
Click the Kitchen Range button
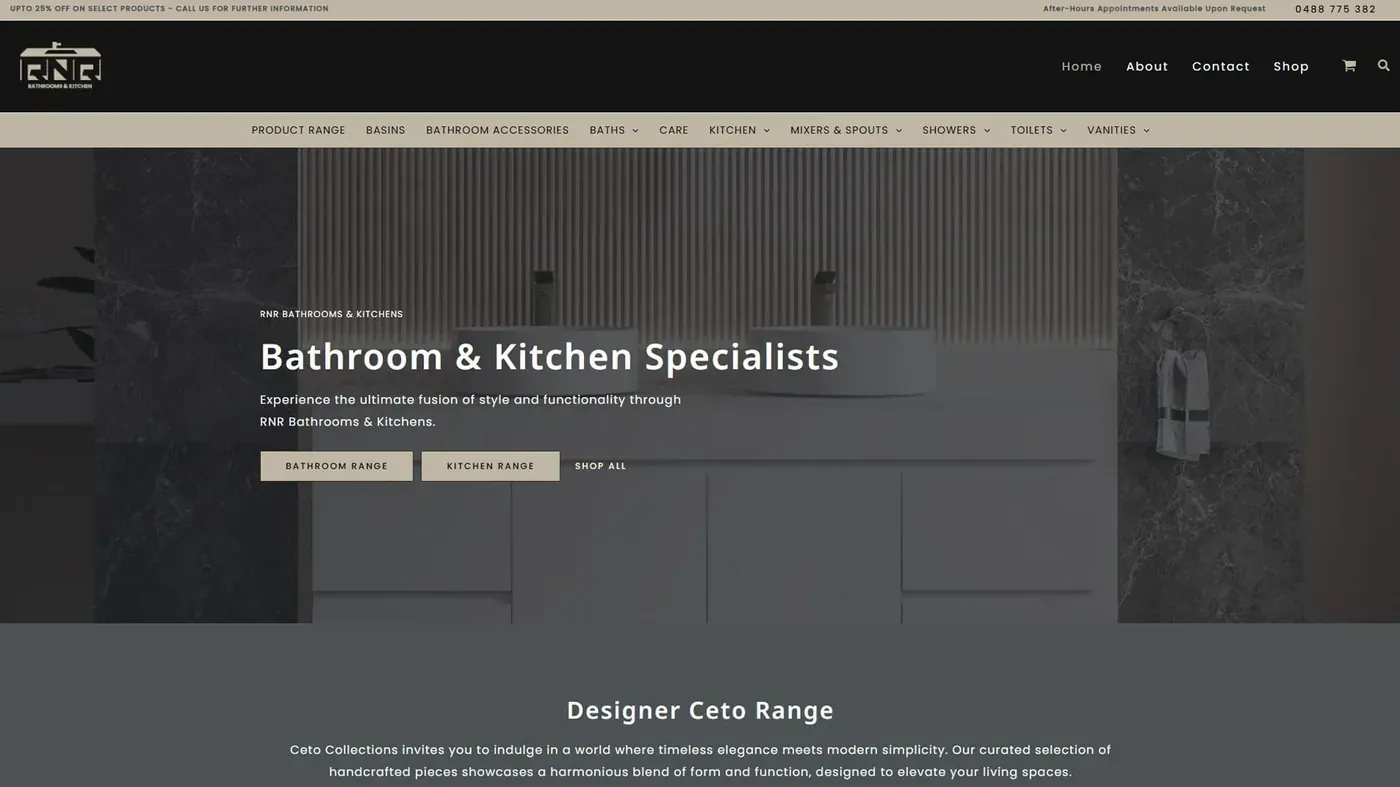click(x=490, y=466)
